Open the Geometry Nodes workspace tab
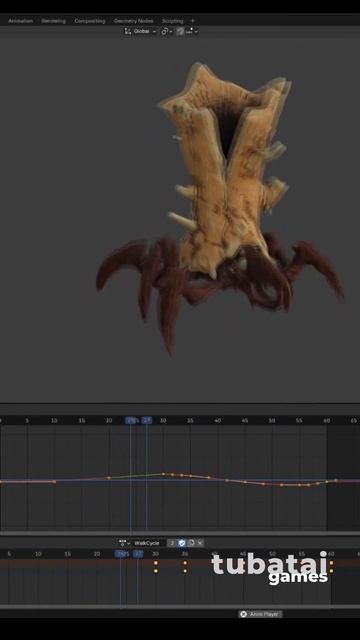 click(x=133, y=21)
